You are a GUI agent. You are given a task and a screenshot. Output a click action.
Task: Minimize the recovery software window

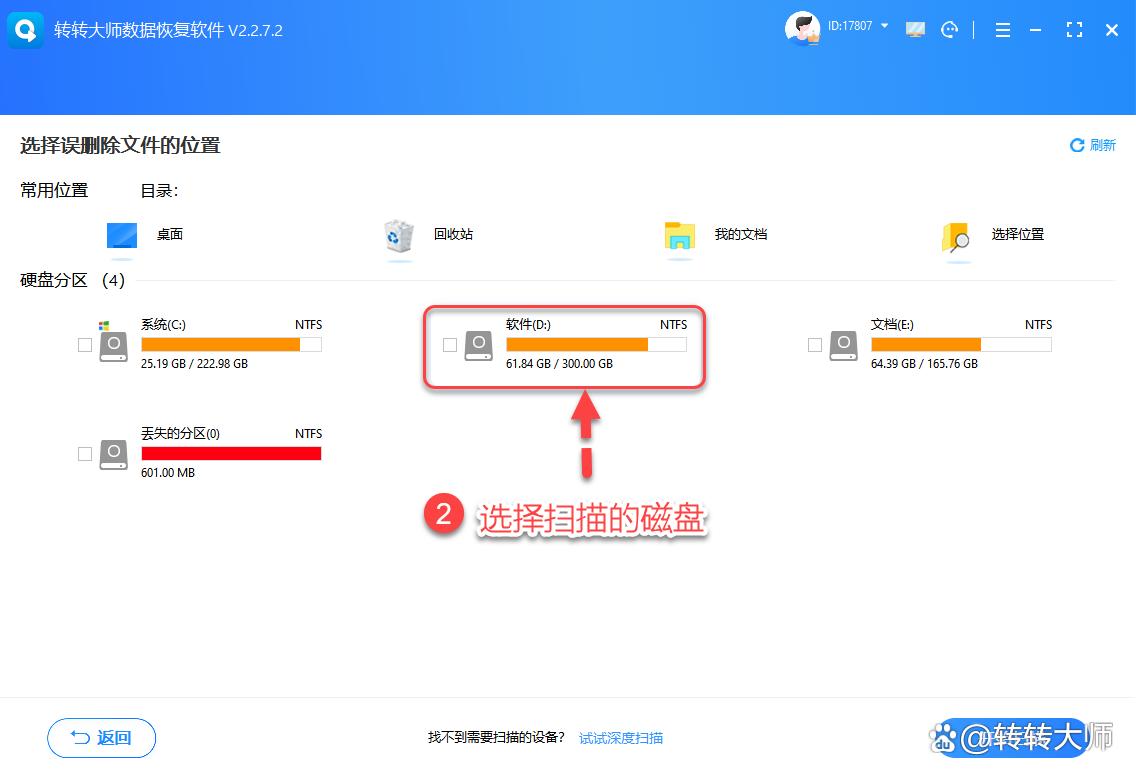click(1035, 30)
